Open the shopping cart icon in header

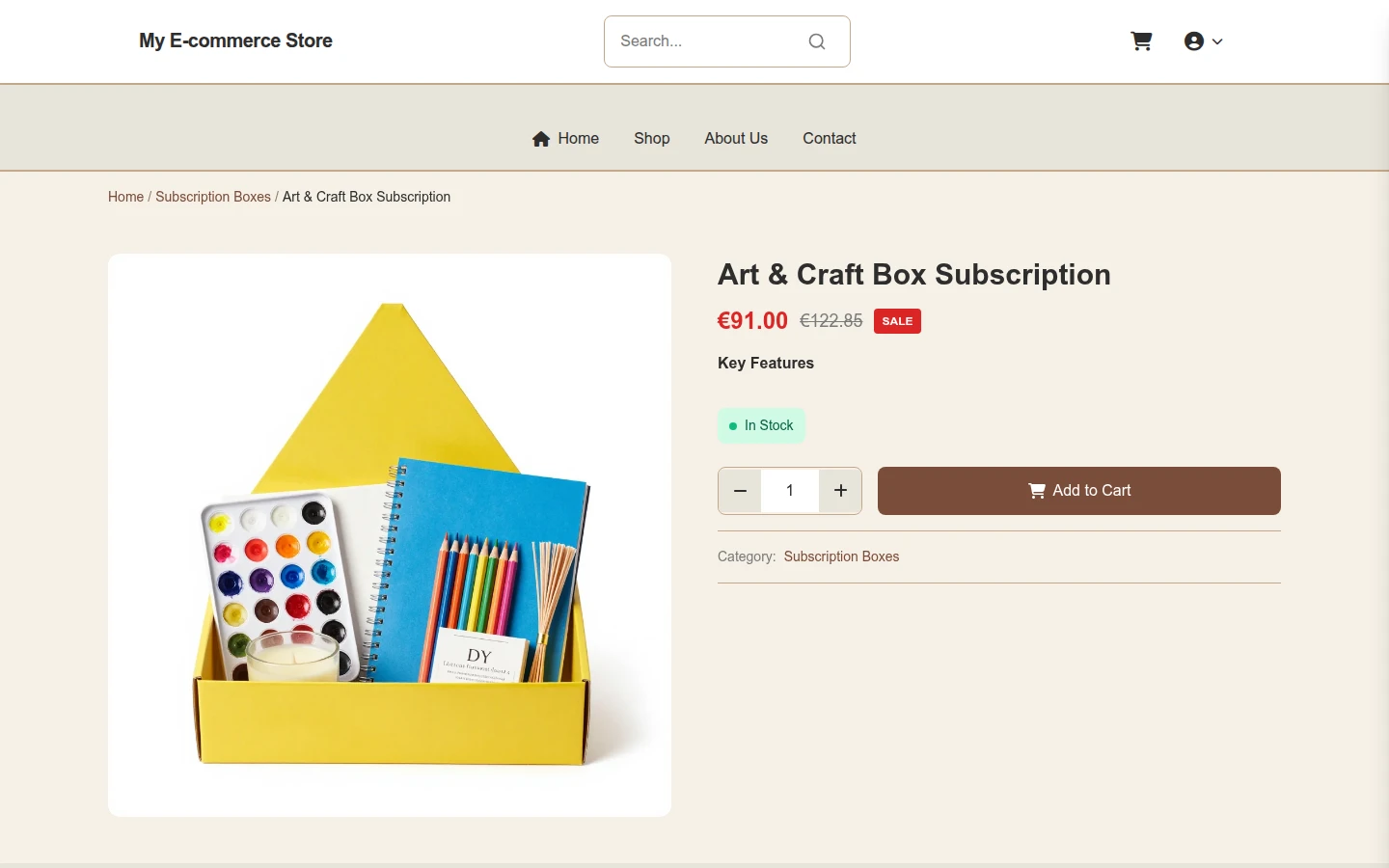click(1141, 41)
